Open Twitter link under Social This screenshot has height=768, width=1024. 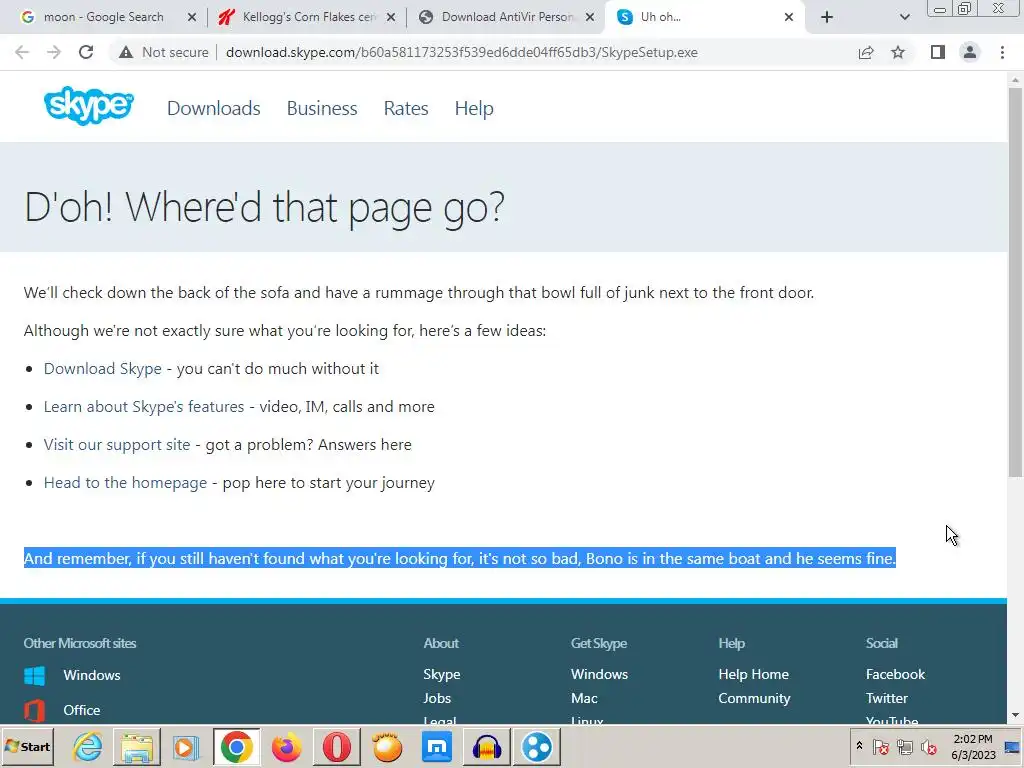(887, 698)
